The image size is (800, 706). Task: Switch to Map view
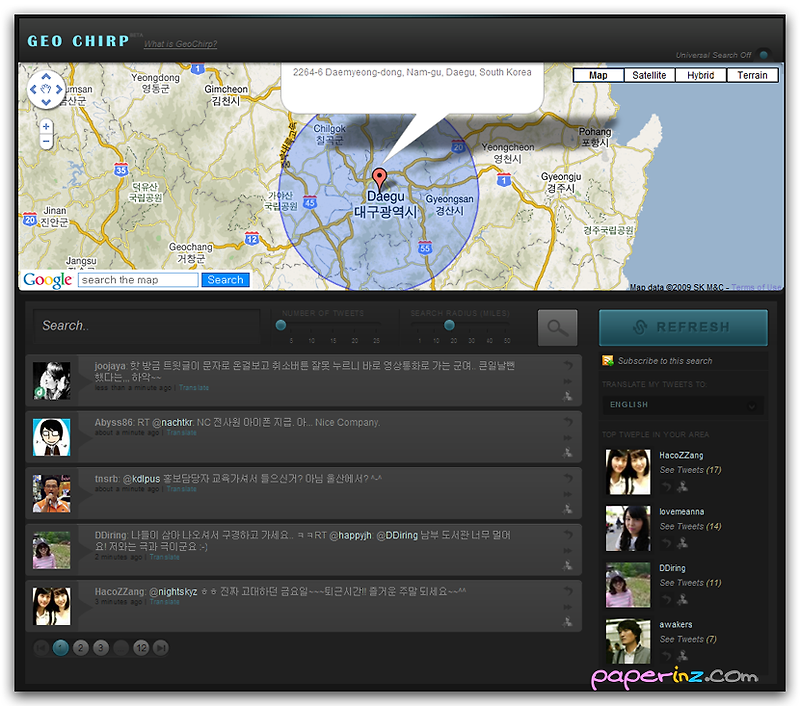[598, 75]
